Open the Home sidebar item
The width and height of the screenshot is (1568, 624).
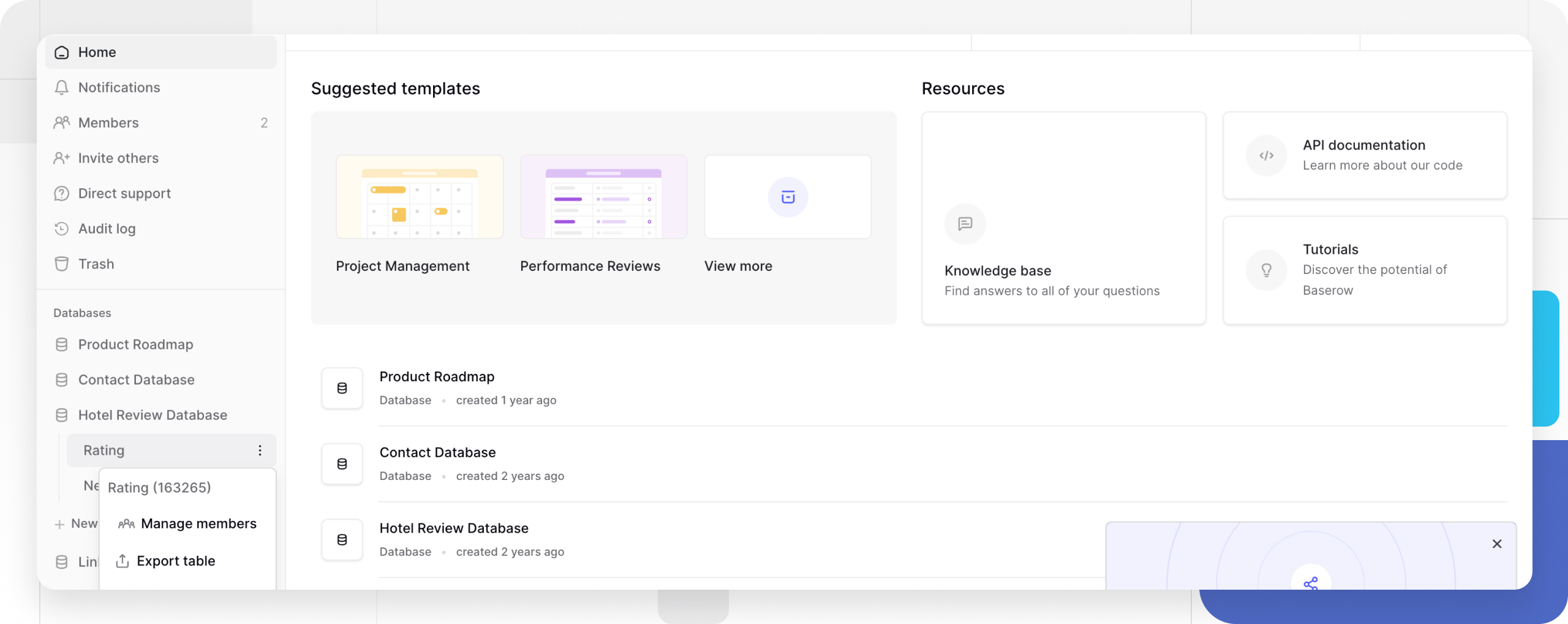97,53
